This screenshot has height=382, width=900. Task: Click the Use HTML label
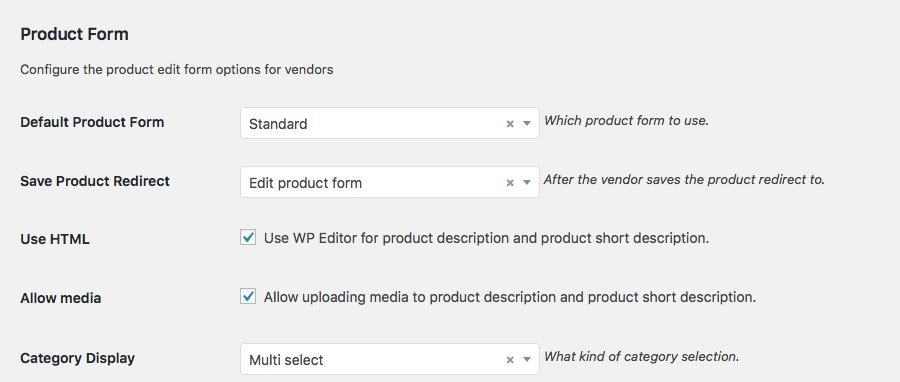tap(55, 239)
